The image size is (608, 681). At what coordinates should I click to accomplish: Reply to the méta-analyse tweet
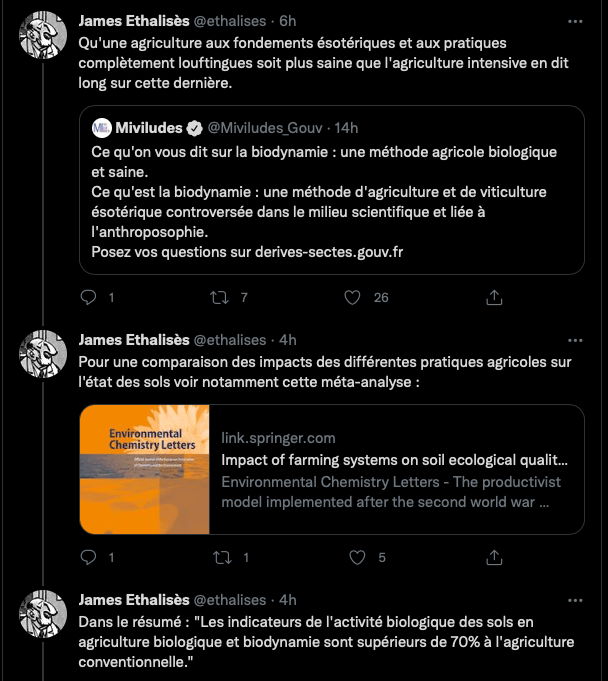88,557
